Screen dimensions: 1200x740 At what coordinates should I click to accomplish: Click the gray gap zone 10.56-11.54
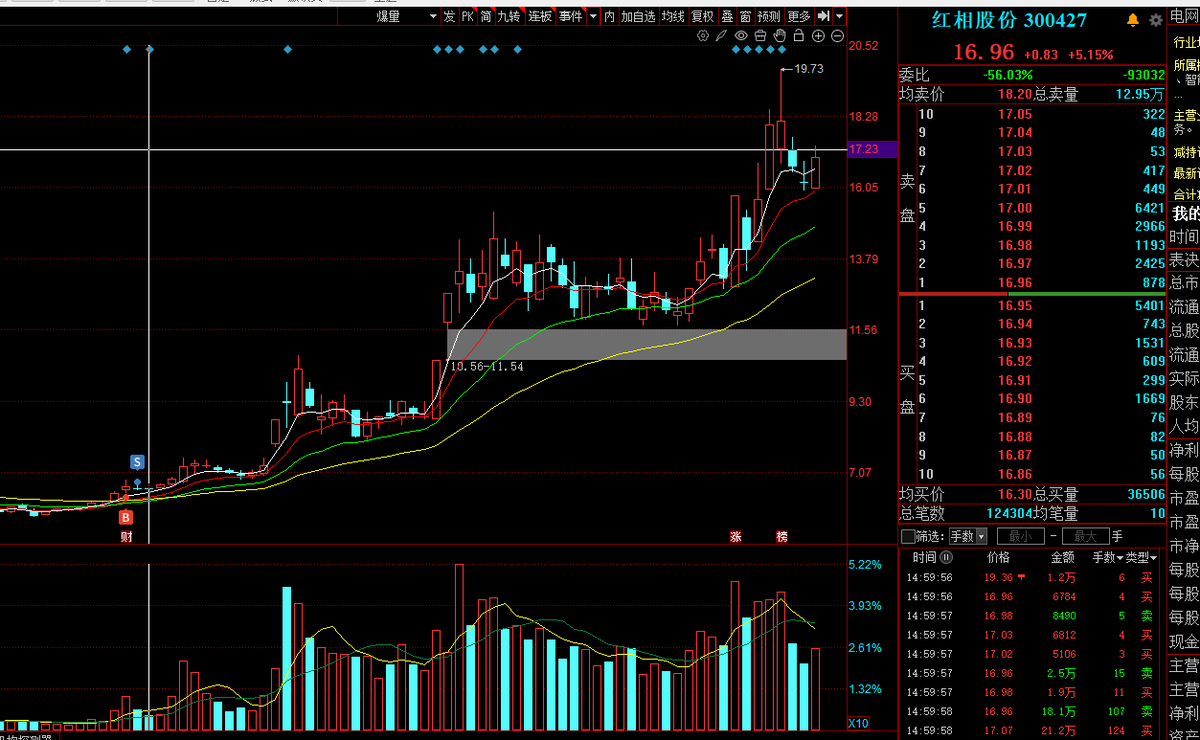tap(646, 344)
